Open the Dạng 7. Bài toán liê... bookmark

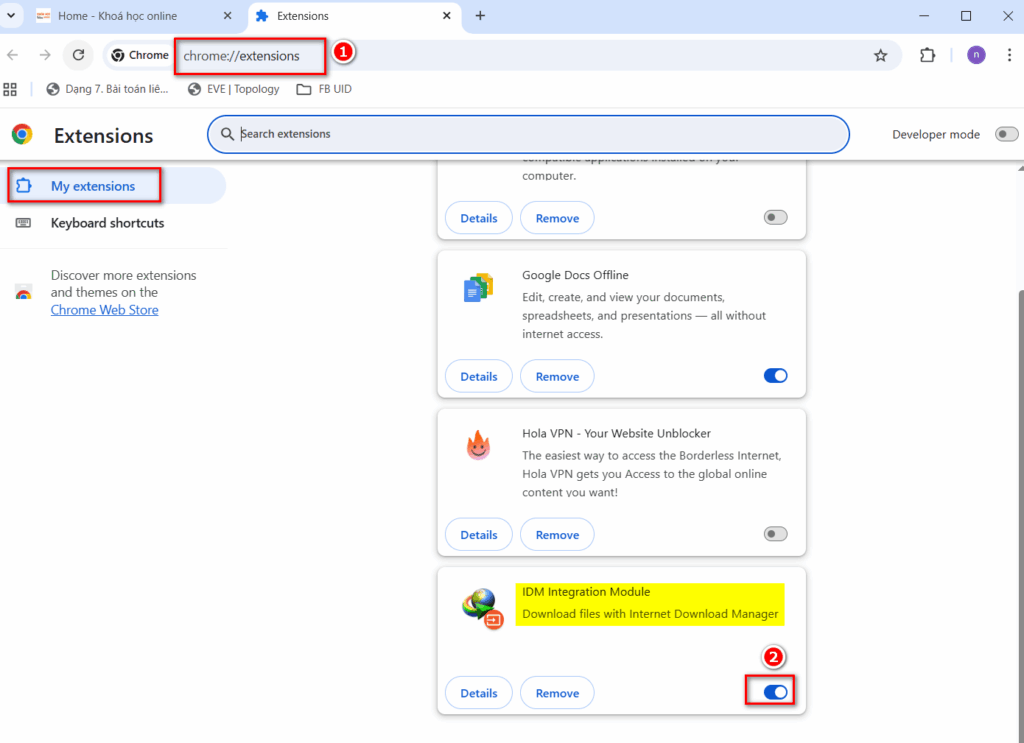pyautogui.click(x=108, y=89)
